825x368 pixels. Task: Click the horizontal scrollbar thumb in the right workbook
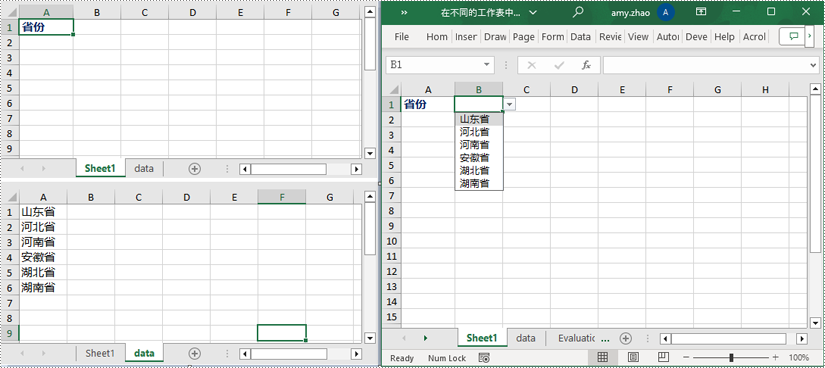click(728, 339)
